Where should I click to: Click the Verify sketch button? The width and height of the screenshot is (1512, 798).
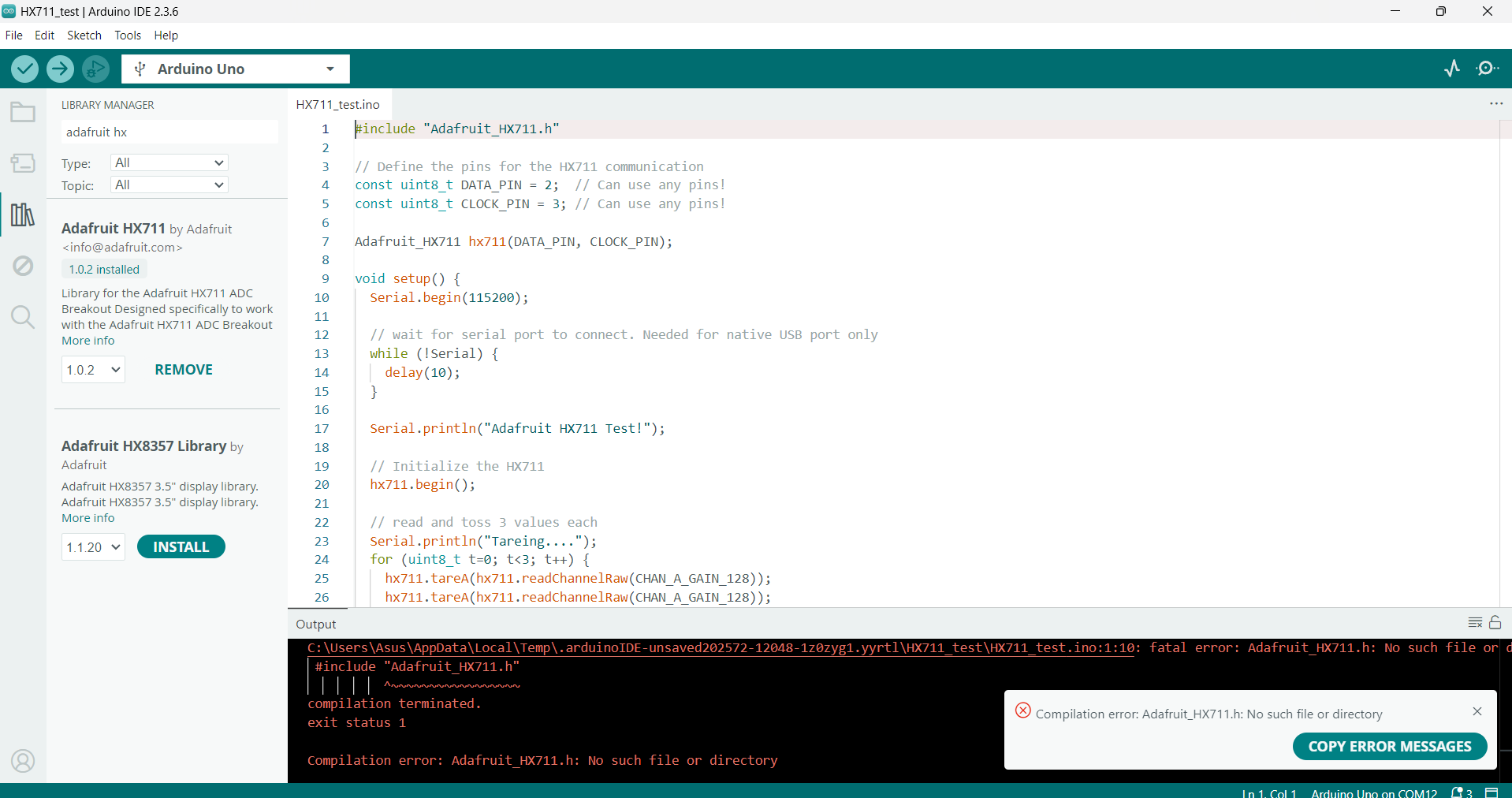click(x=24, y=69)
